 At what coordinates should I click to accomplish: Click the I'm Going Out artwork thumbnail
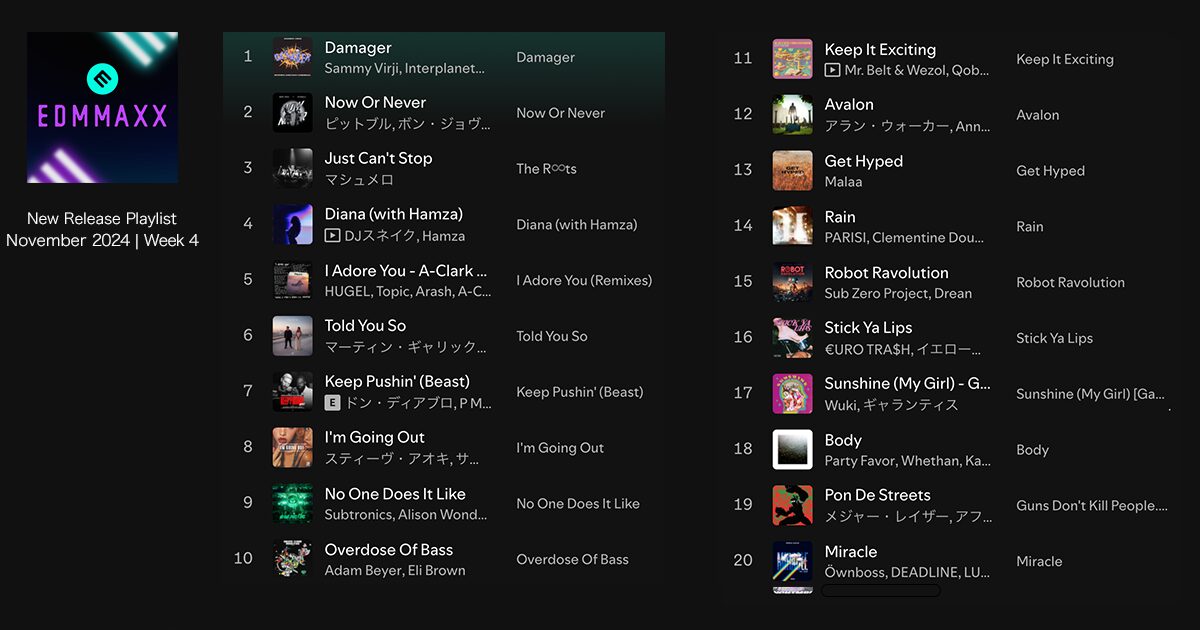292,448
